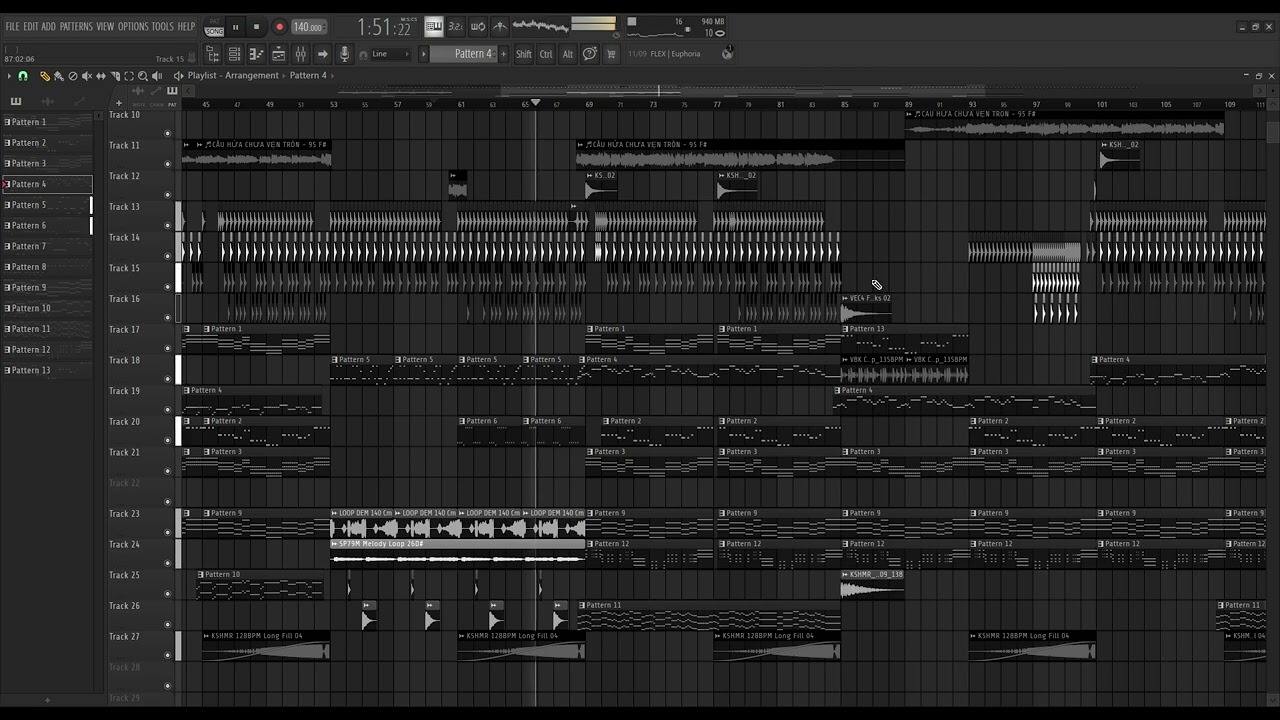Click the globe news notification icon
1280x720 pixels.
point(727,54)
